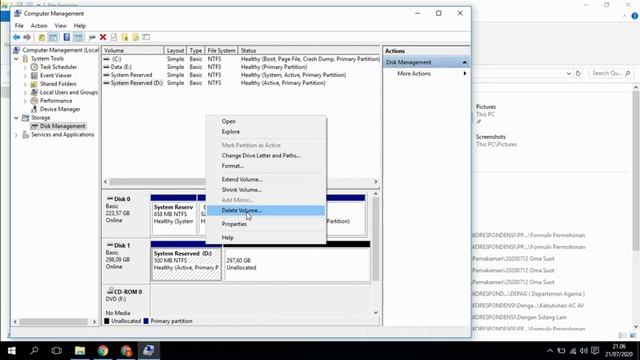
Task: Click the red X delete toolbar icon
Action: click(x=103, y=37)
